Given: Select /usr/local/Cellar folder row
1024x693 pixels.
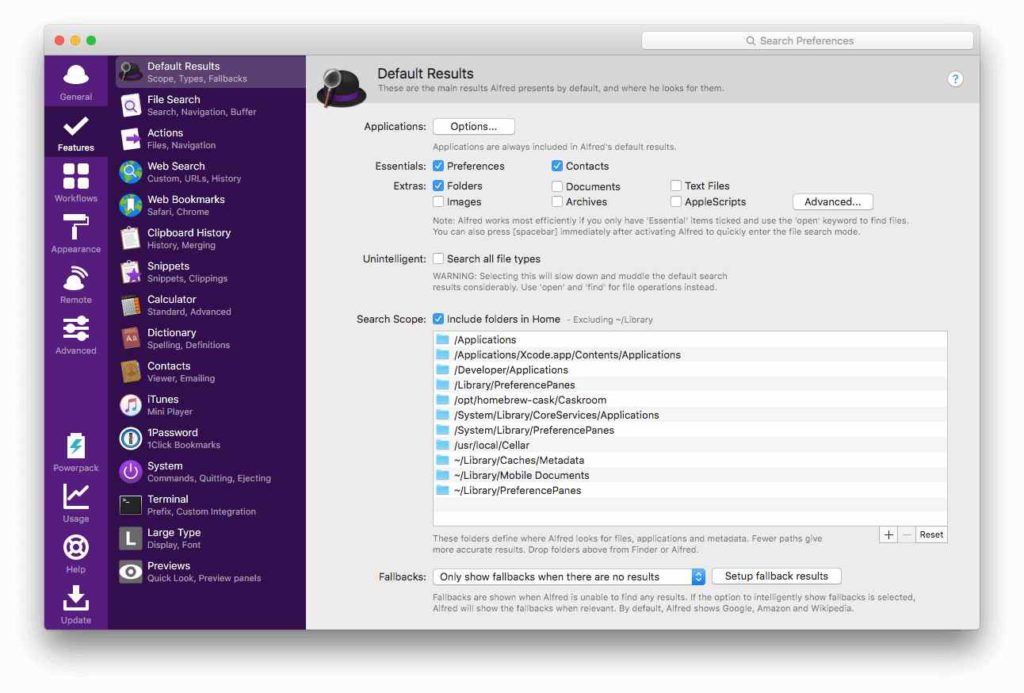Looking at the screenshot, I should coord(690,445).
